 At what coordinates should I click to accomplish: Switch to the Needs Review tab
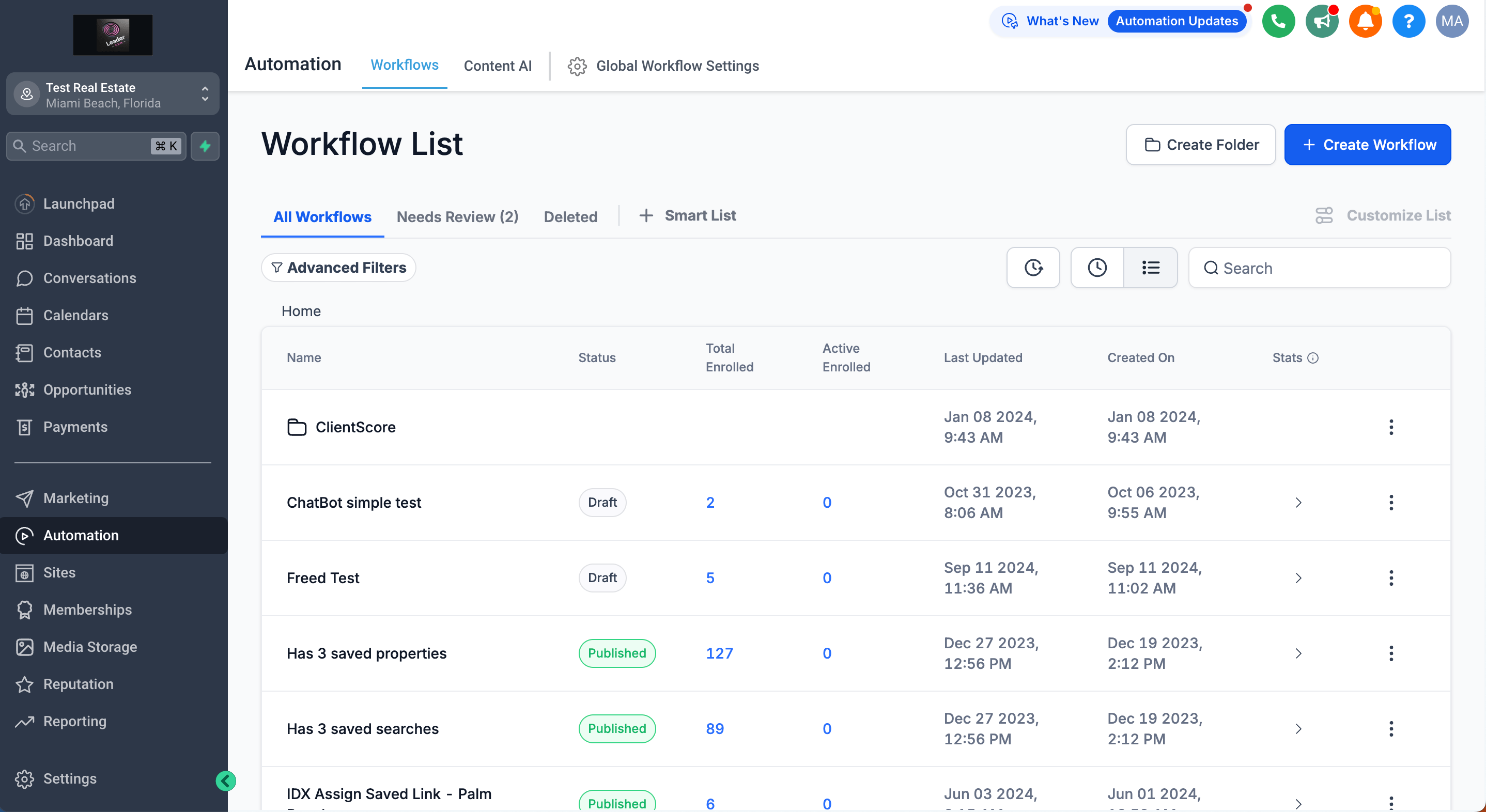(457, 217)
